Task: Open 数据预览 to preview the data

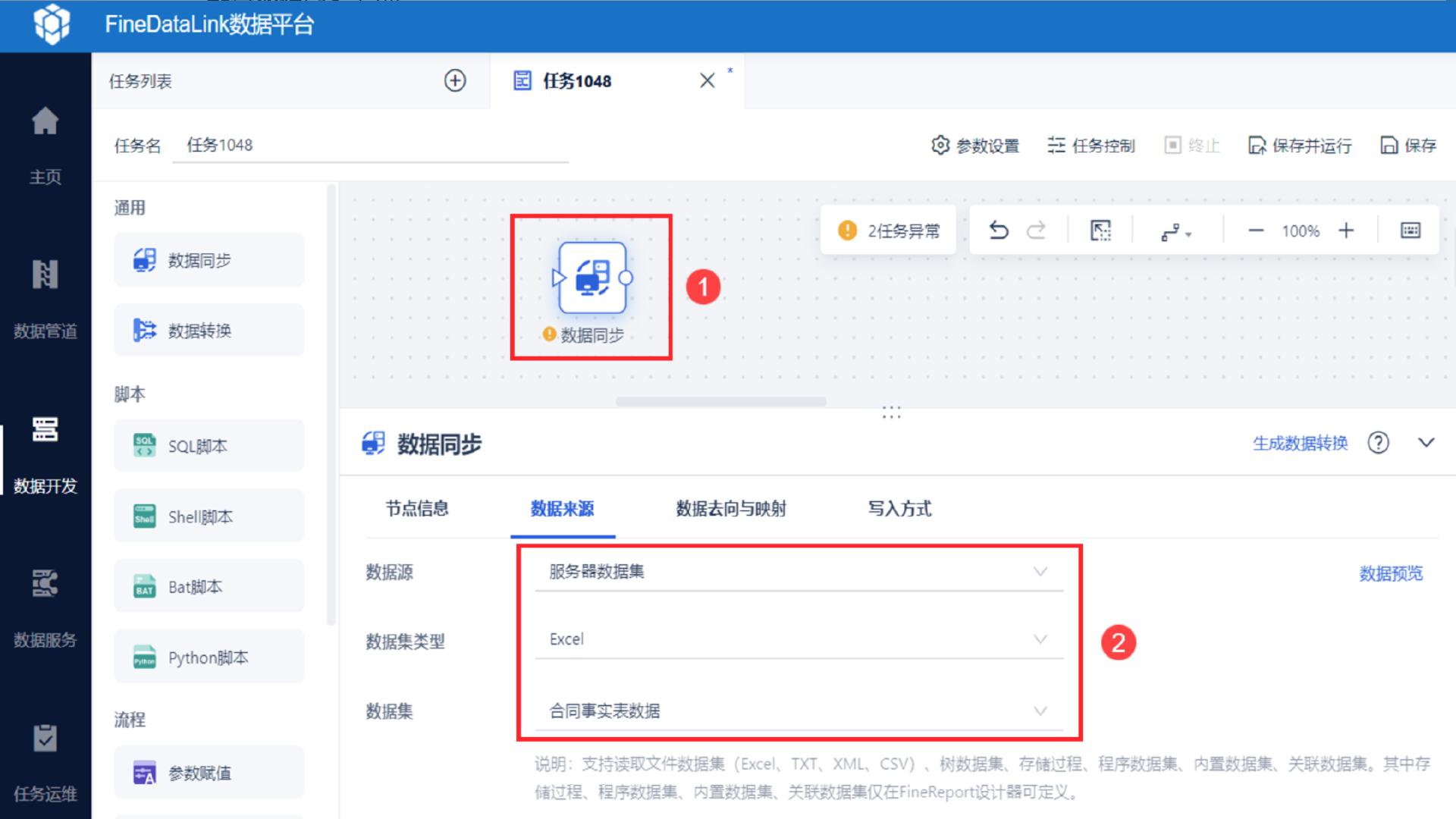Action: 1391,574
